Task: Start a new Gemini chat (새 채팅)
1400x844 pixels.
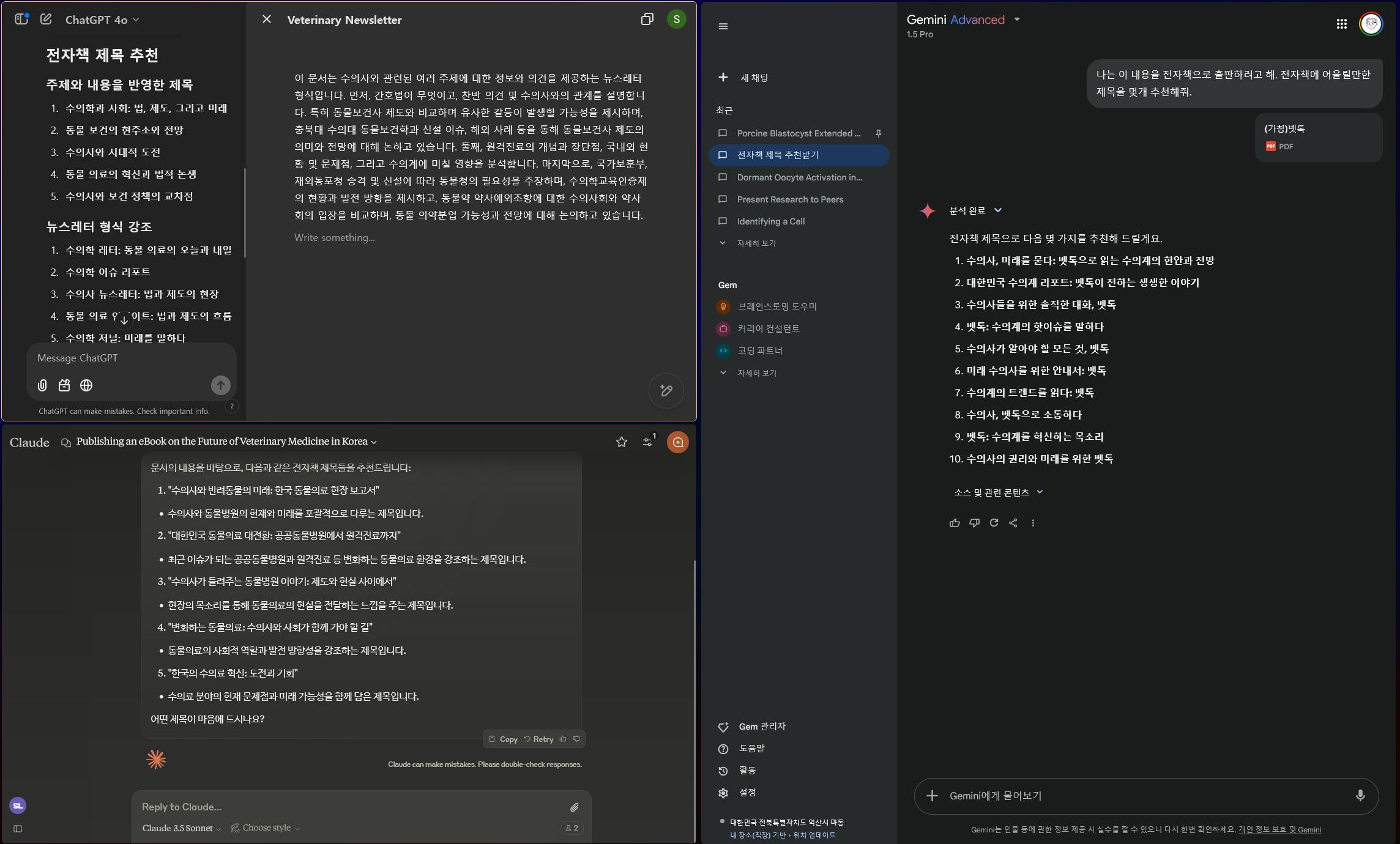Action: click(x=744, y=78)
